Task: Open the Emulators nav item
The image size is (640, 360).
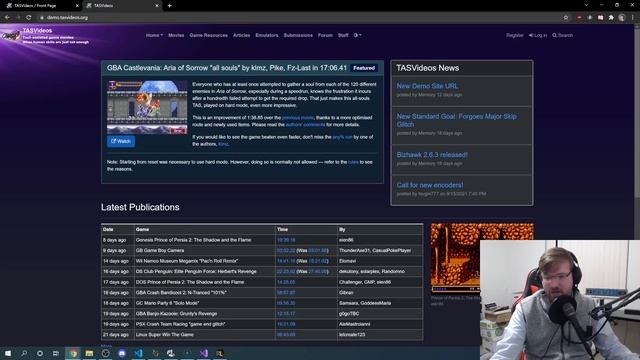Action: pyautogui.click(x=267, y=36)
